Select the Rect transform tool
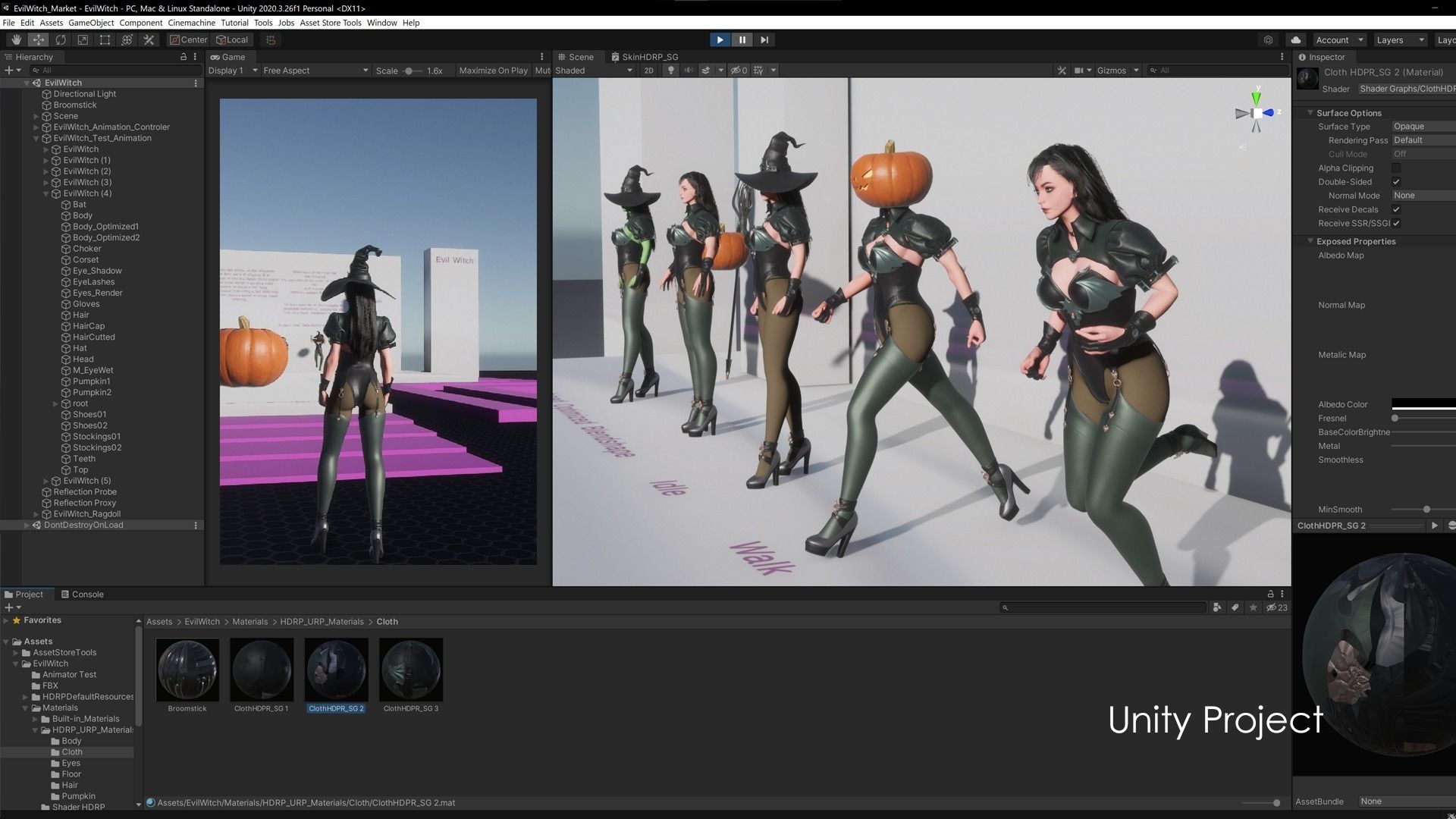Image resolution: width=1456 pixels, height=819 pixels. coord(105,39)
